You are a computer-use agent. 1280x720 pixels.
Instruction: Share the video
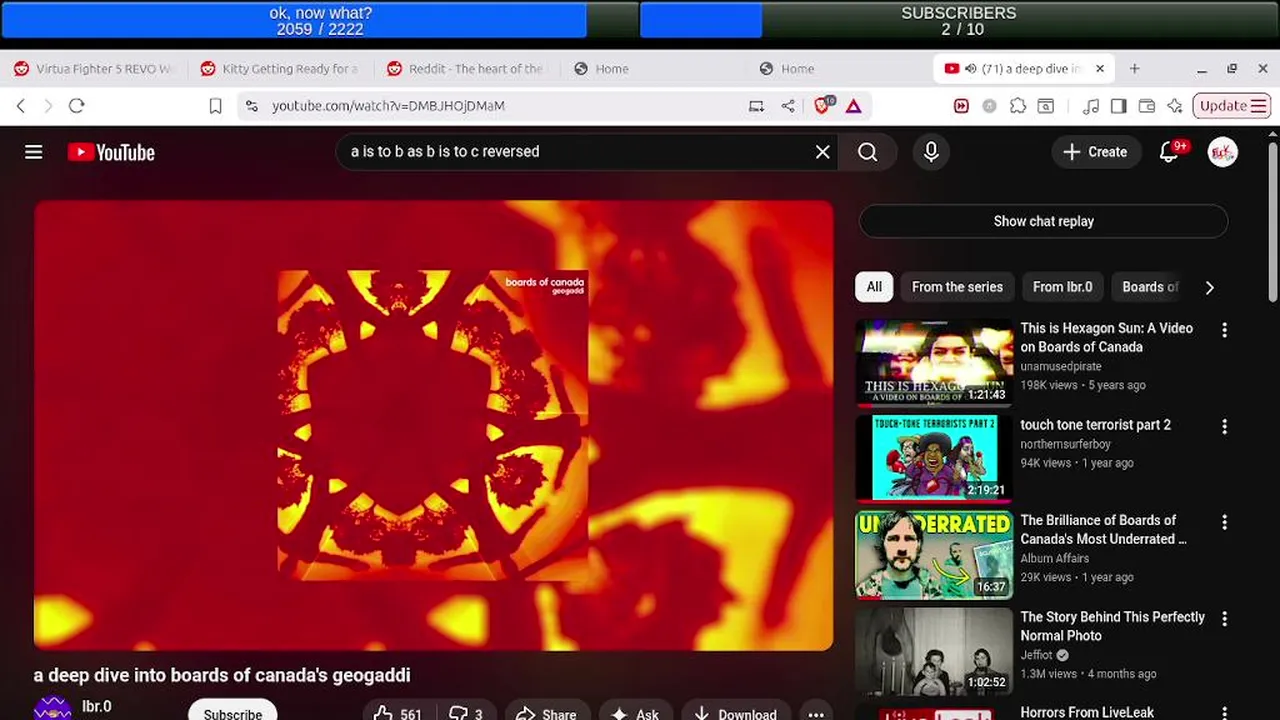coord(546,713)
